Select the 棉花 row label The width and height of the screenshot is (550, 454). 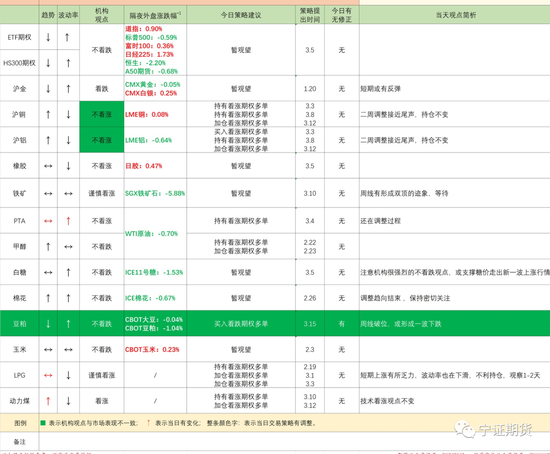point(19,298)
